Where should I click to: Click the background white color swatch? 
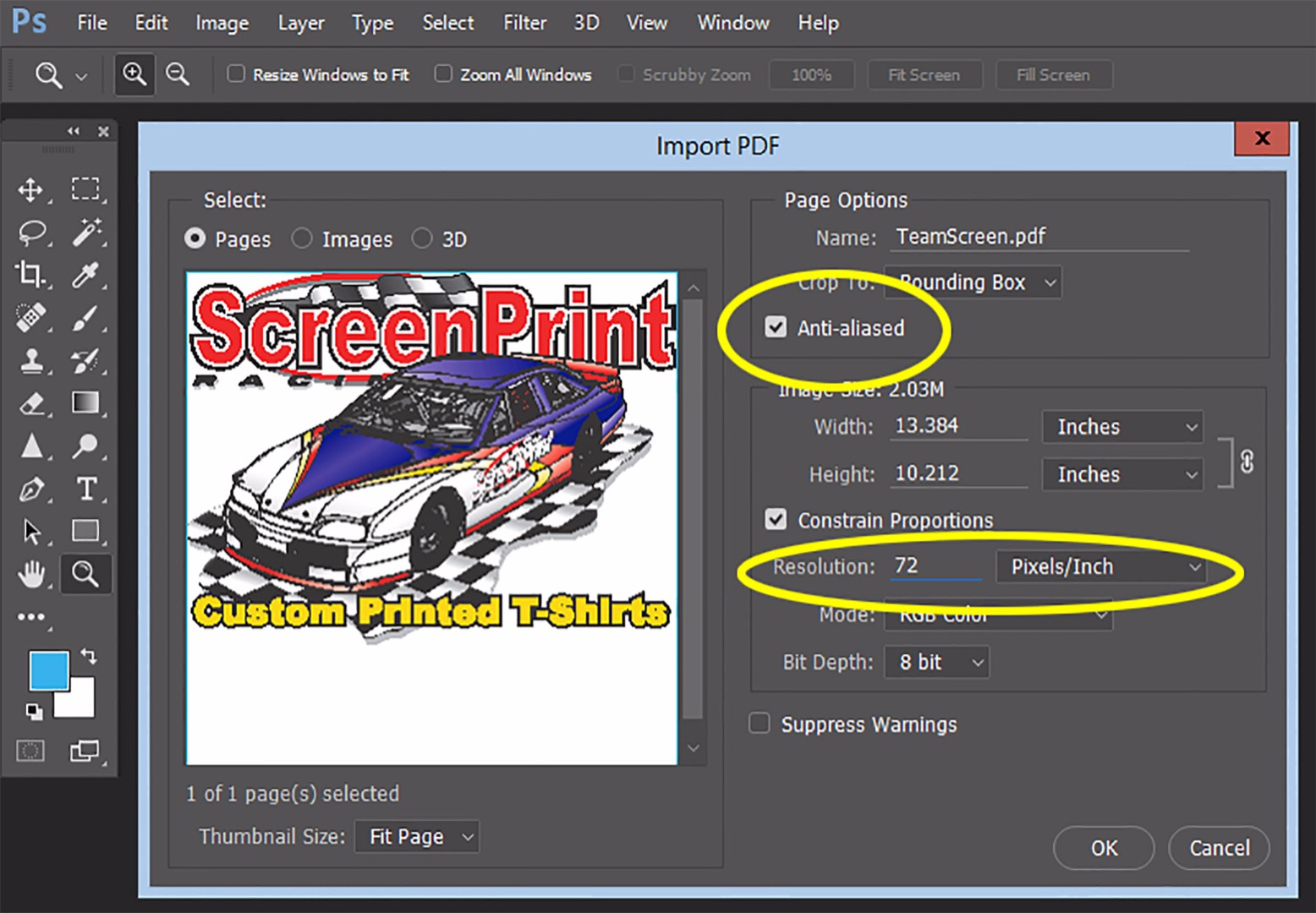82,703
